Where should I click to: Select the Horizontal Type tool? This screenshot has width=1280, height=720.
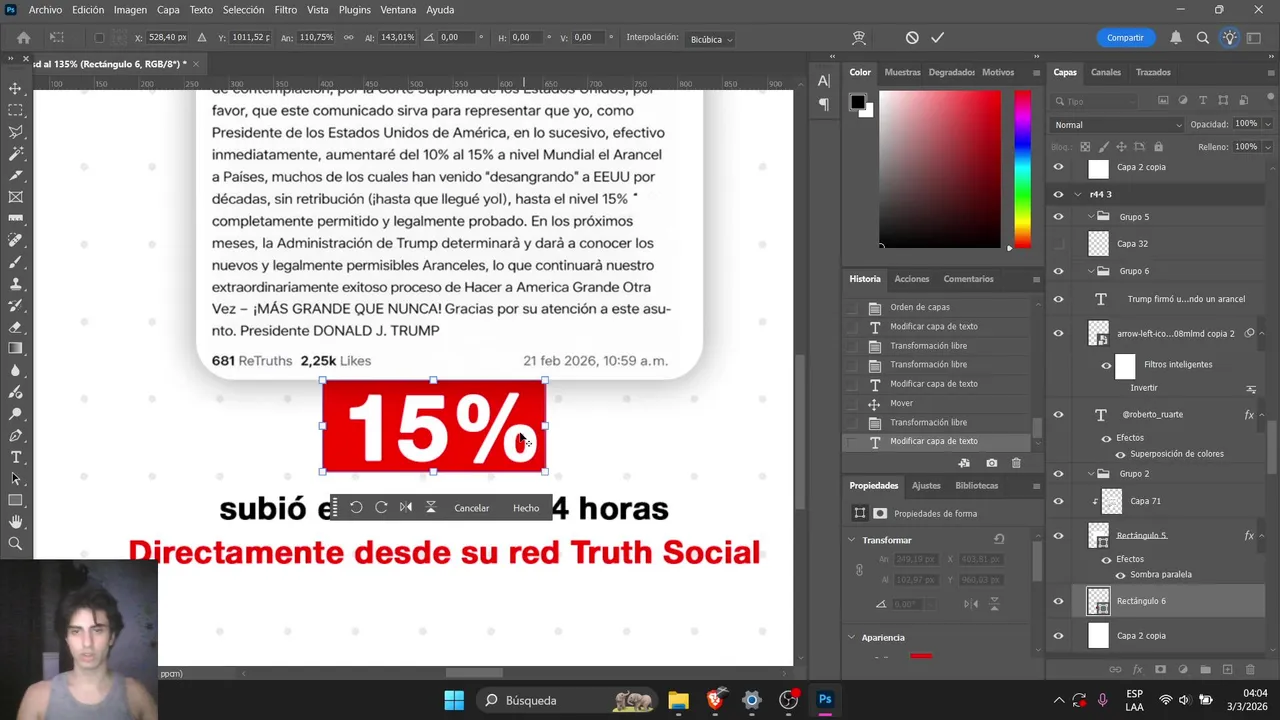15,457
